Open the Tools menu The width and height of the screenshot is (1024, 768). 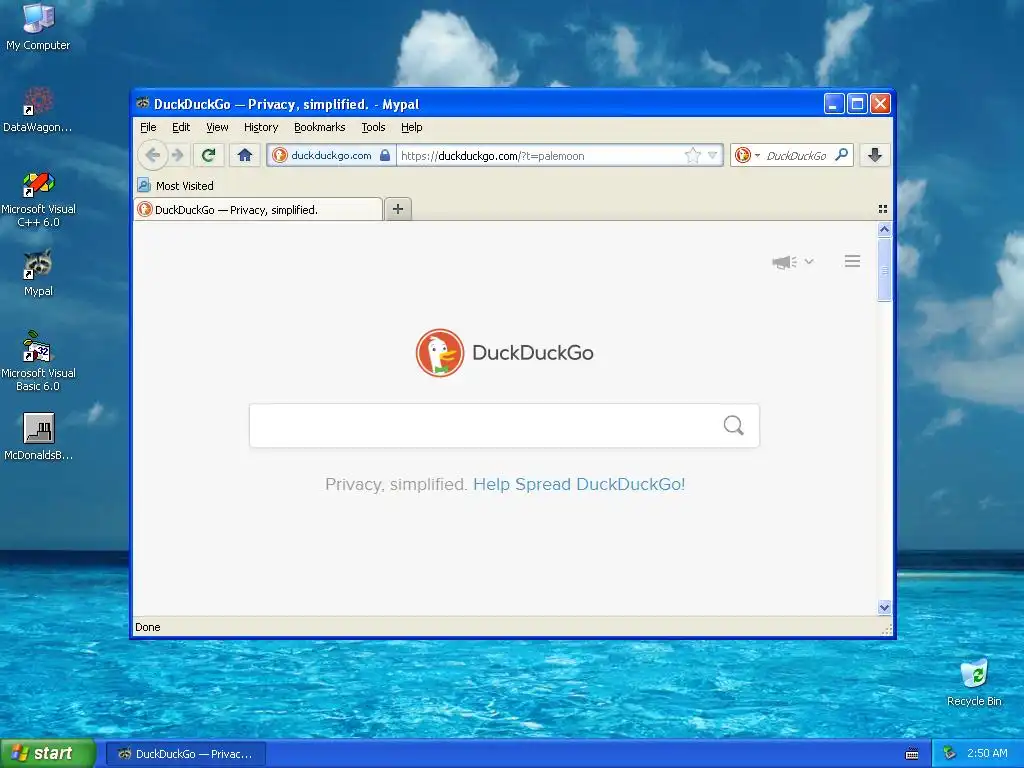[373, 127]
